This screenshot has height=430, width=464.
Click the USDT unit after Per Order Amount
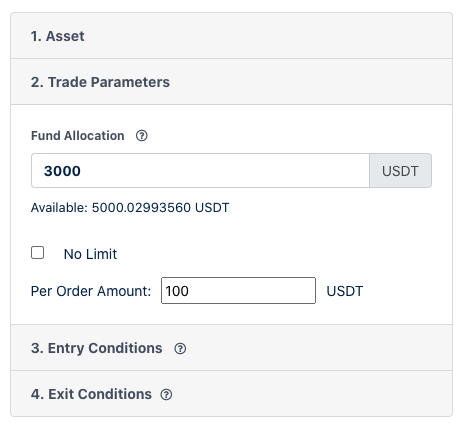pyautogui.click(x=344, y=291)
